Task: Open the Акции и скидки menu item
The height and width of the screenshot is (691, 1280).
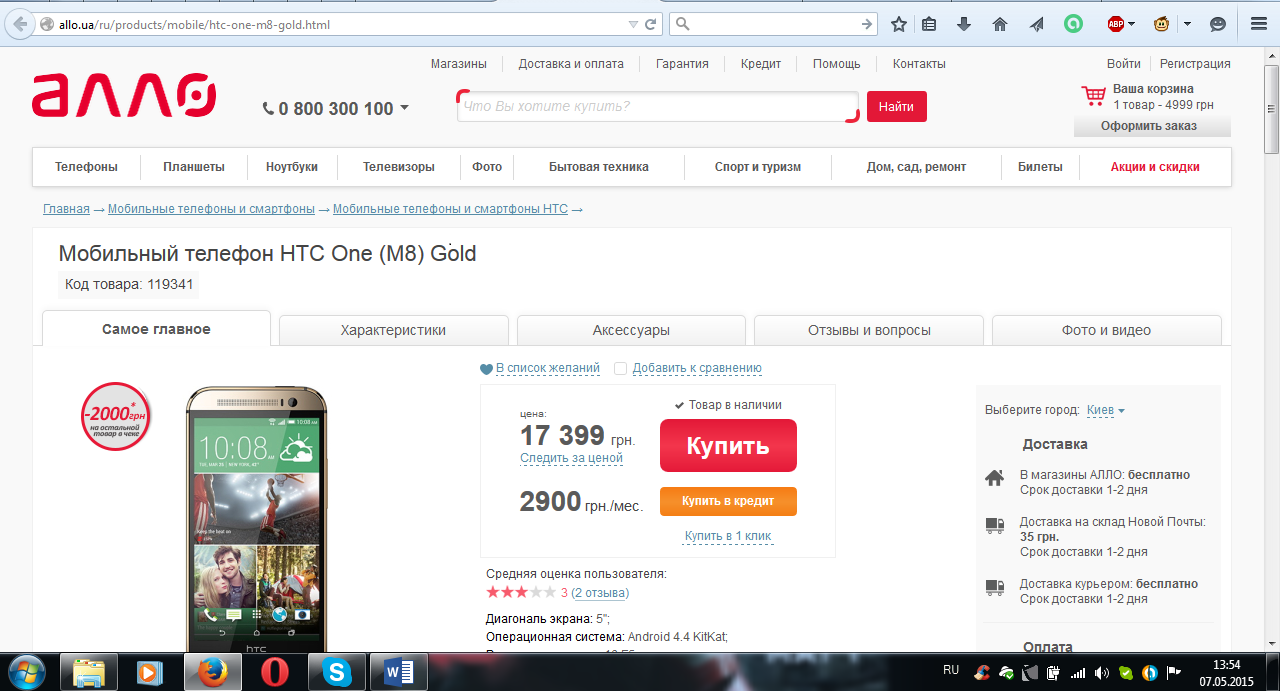Action: click(1155, 167)
